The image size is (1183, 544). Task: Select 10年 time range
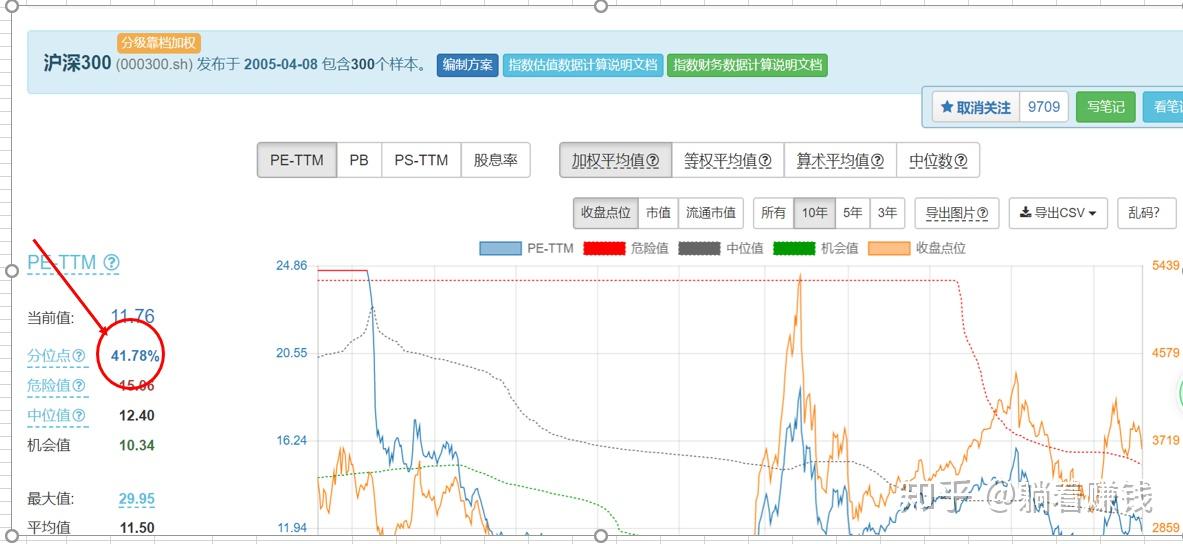click(814, 213)
